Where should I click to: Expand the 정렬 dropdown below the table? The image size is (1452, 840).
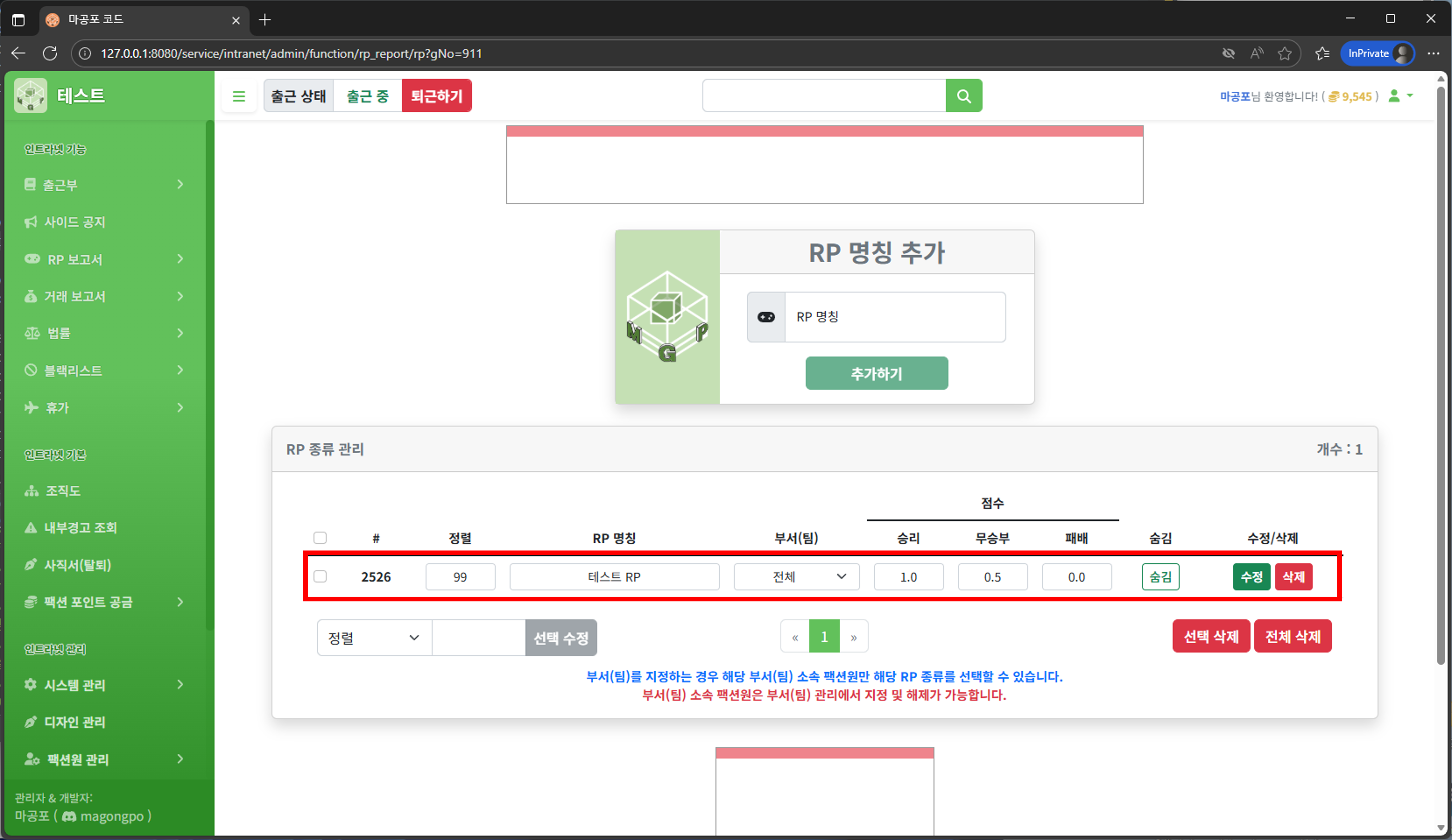(x=373, y=638)
